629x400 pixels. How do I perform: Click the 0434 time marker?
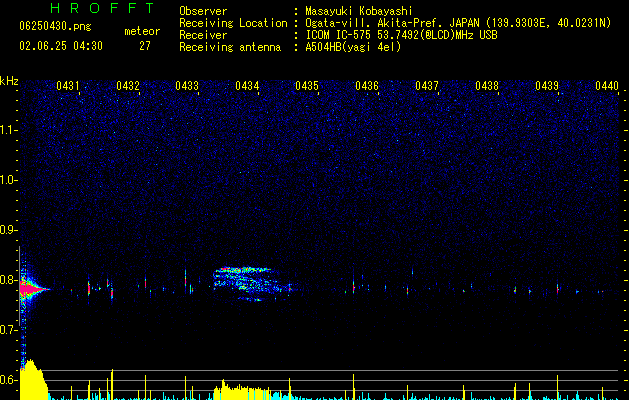point(247,86)
